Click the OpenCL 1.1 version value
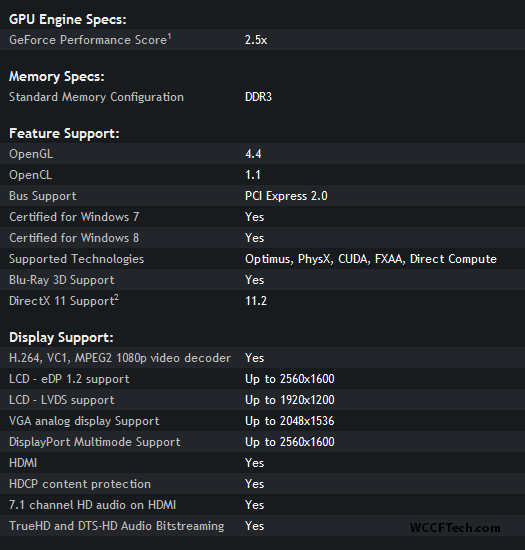This screenshot has width=525, height=550. click(253, 175)
